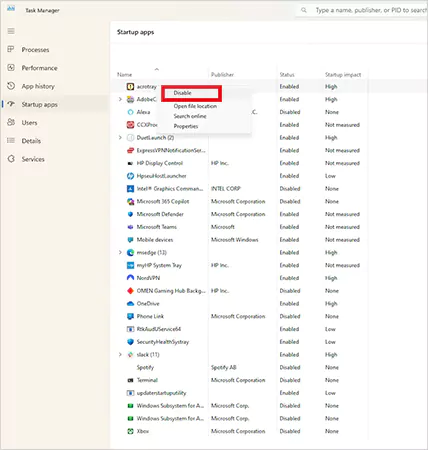This screenshot has width=428, height=450.
Task: Expand the DuetLaunch (2) group
Action: click(x=120, y=138)
